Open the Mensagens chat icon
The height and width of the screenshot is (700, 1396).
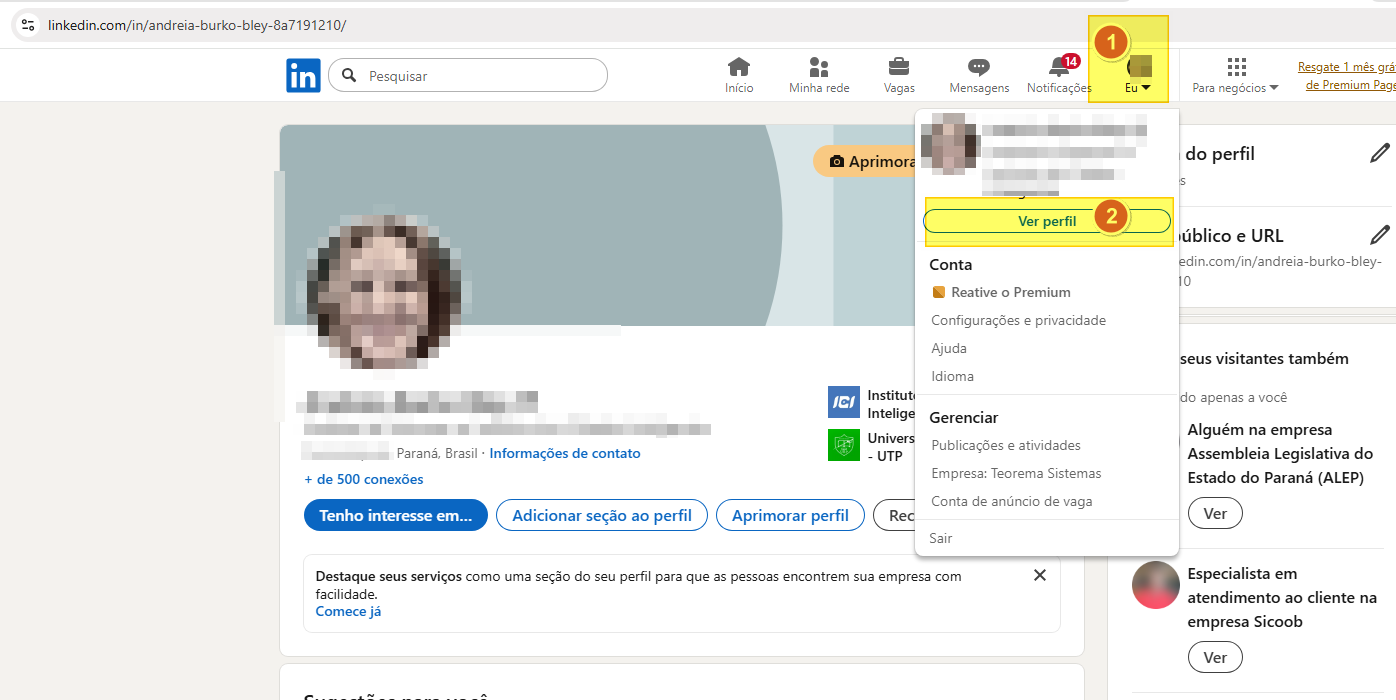tap(979, 75)
